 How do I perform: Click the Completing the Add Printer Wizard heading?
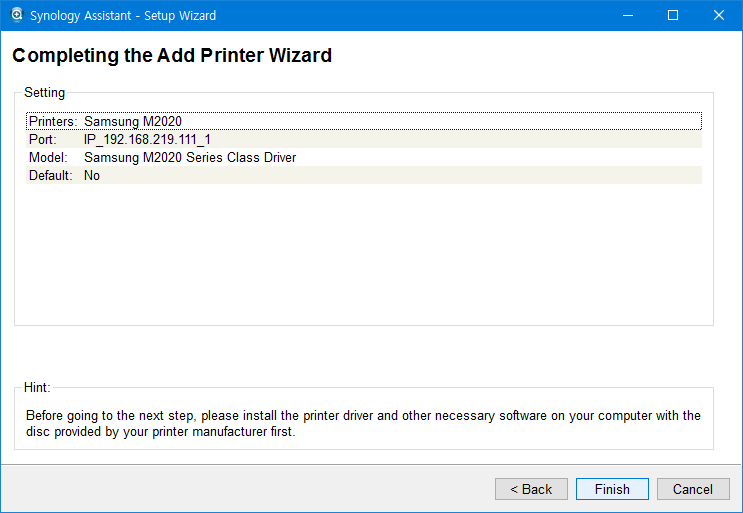coord(172,56)
